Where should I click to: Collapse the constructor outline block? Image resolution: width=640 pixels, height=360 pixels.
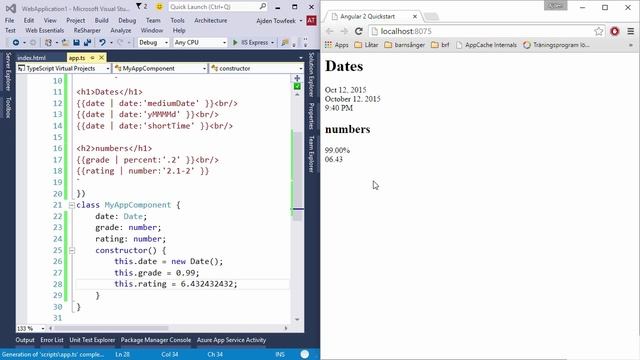click(x=71, y=250)
